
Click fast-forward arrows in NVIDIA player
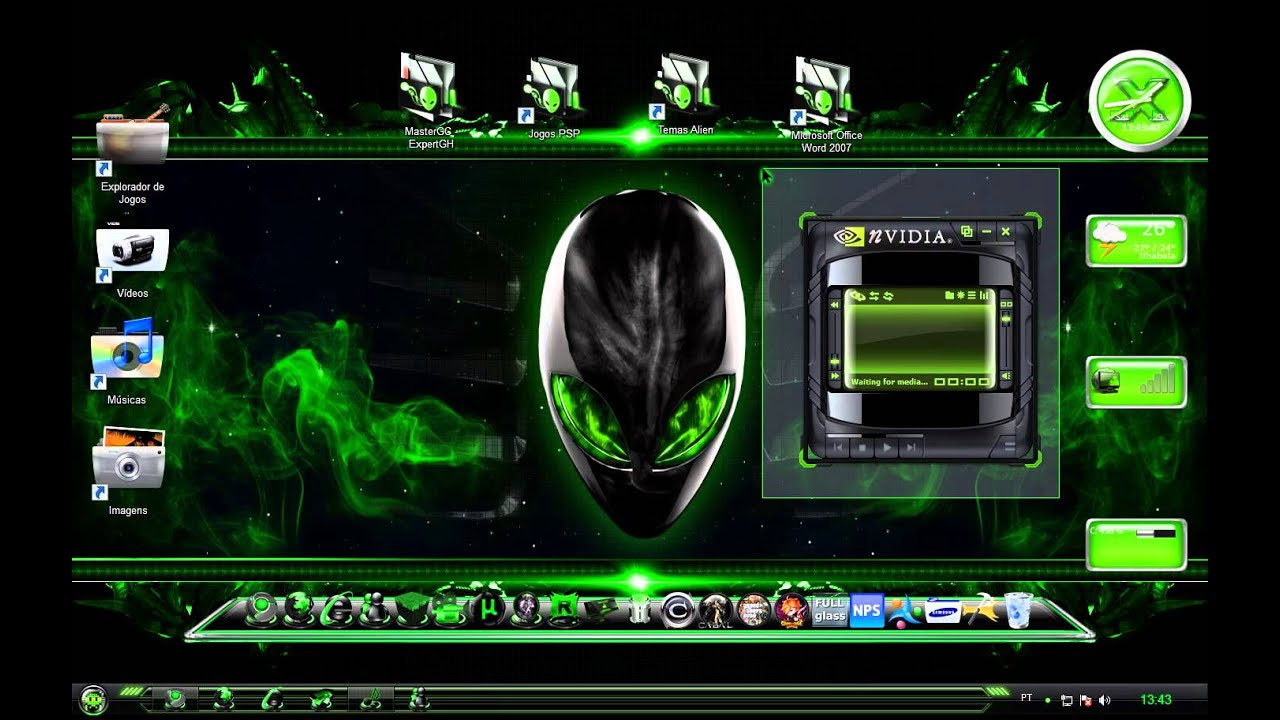(835, 375)
